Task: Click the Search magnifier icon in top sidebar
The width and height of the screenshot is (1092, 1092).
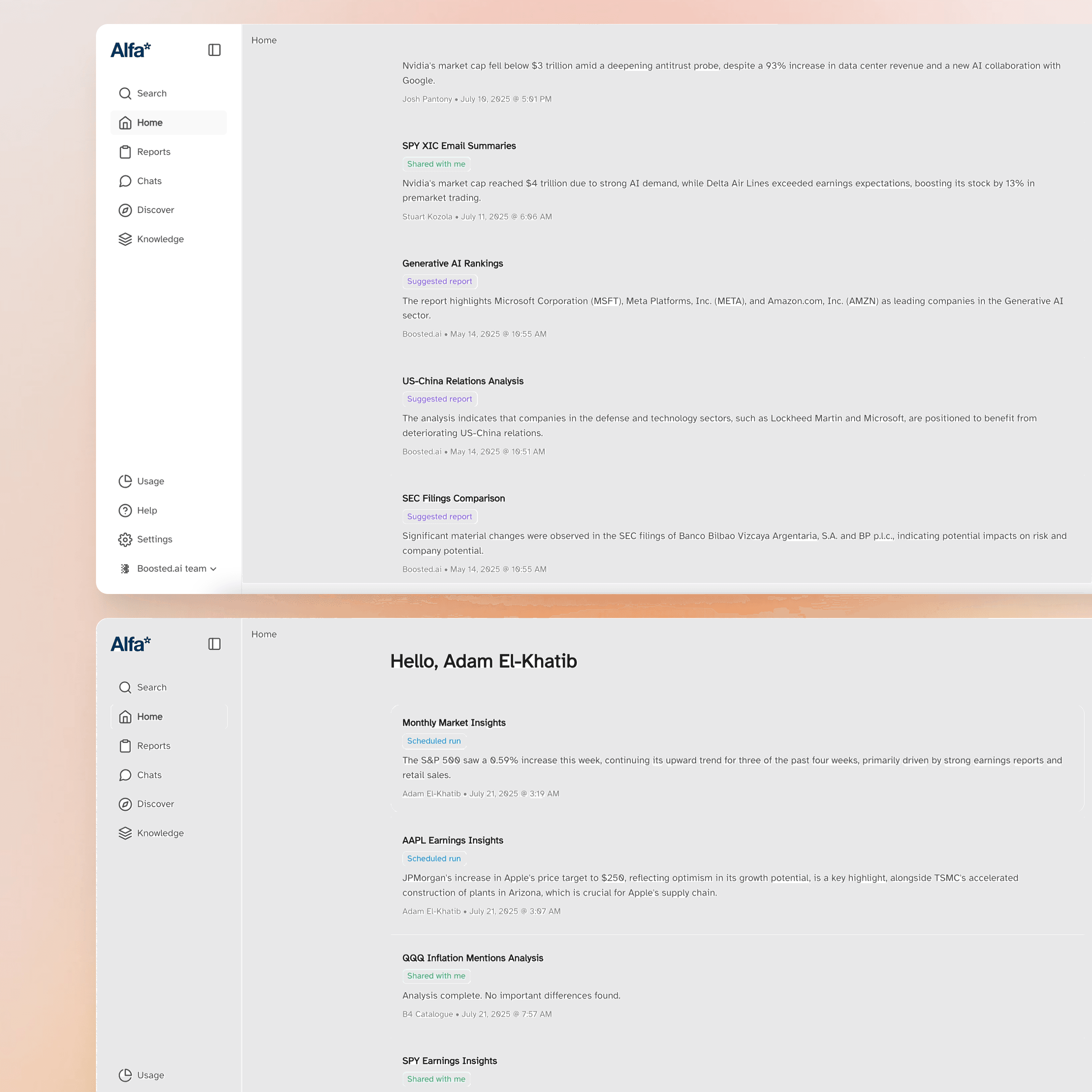Action: coord(125,93)
